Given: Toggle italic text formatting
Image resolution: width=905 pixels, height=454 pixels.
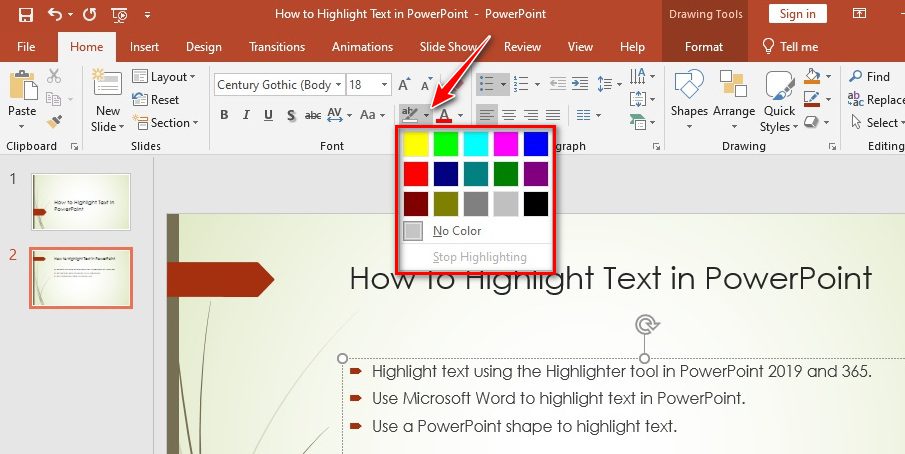Looking at the screenshot, I should click(x=246, y=116).
